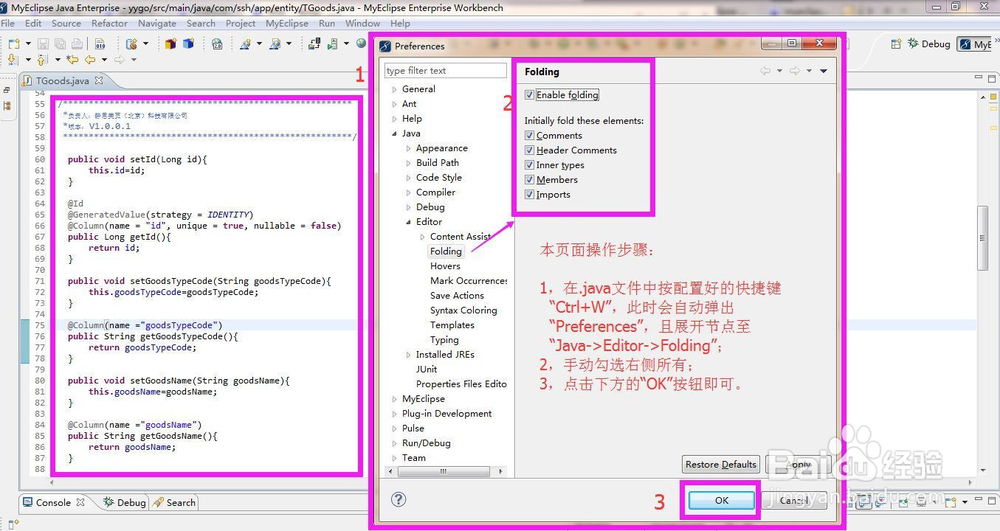Click the Preferences forward arrow icon

[x=795, y=71]
